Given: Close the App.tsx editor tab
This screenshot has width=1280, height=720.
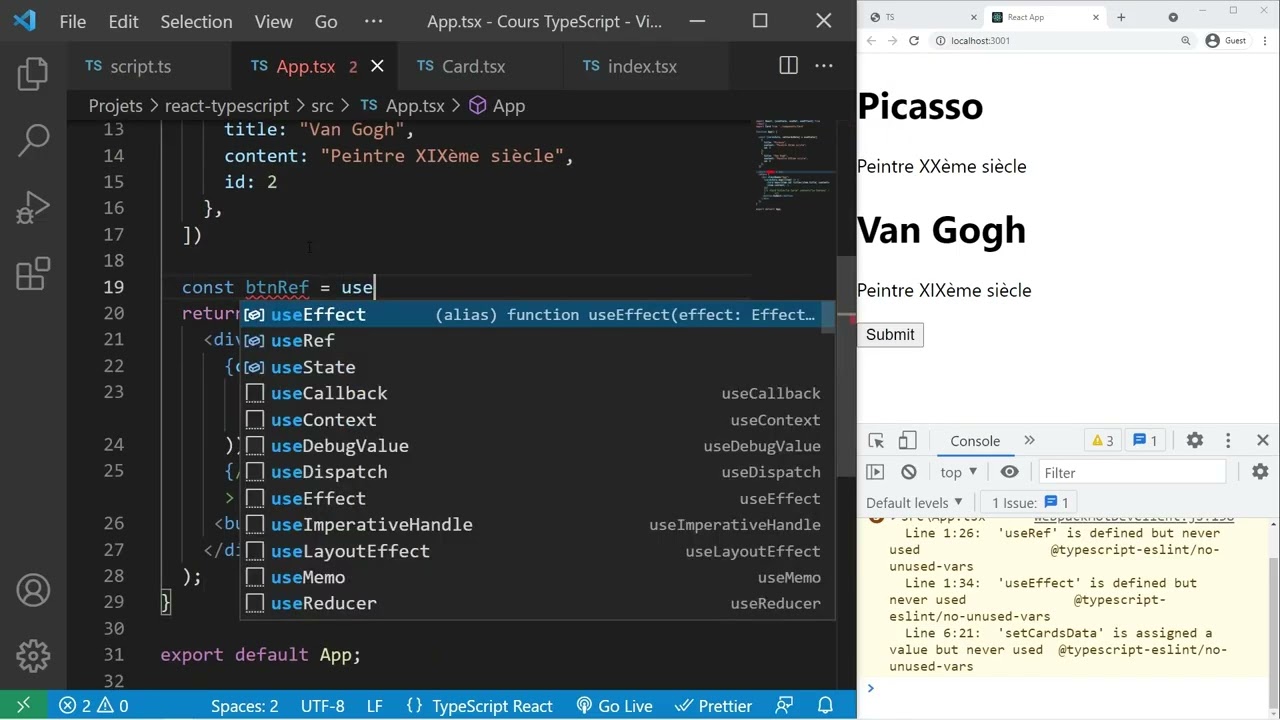Looking at the screenshot, I should 377,66.
